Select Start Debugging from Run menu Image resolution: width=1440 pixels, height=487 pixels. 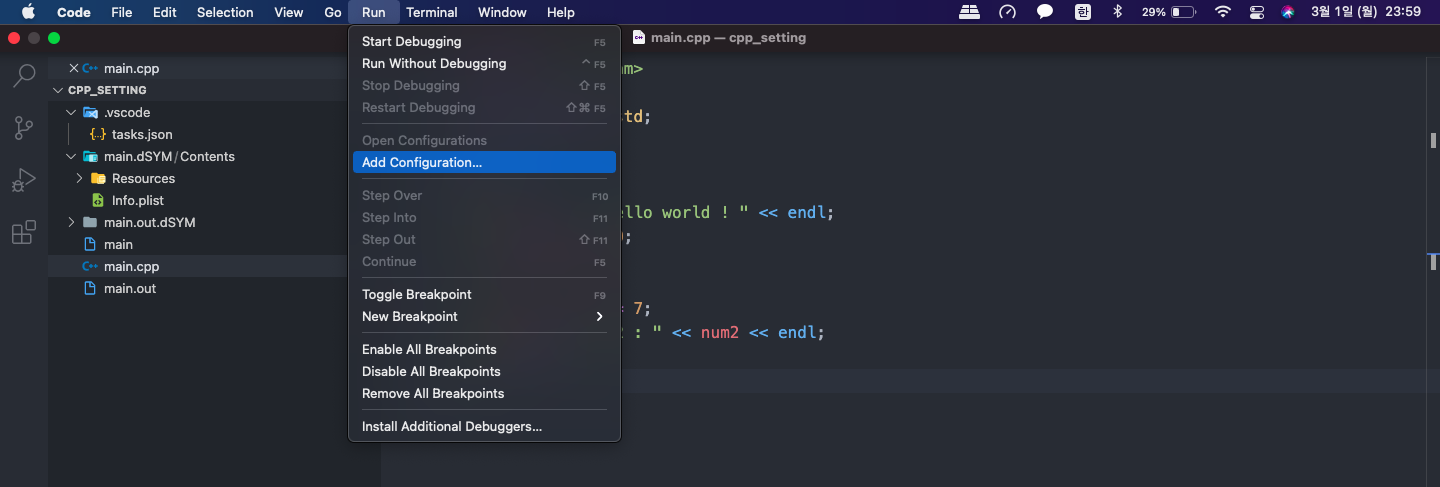pyautogui.click(x=484, y=42)
